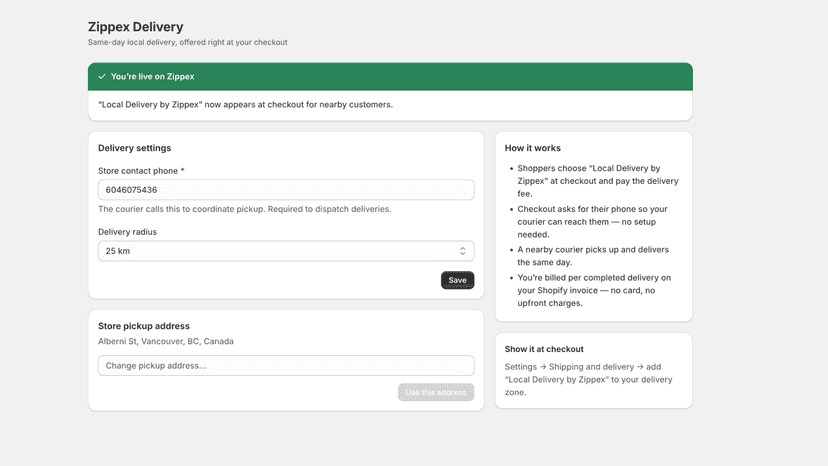Click the courier calls helper text

244,209
